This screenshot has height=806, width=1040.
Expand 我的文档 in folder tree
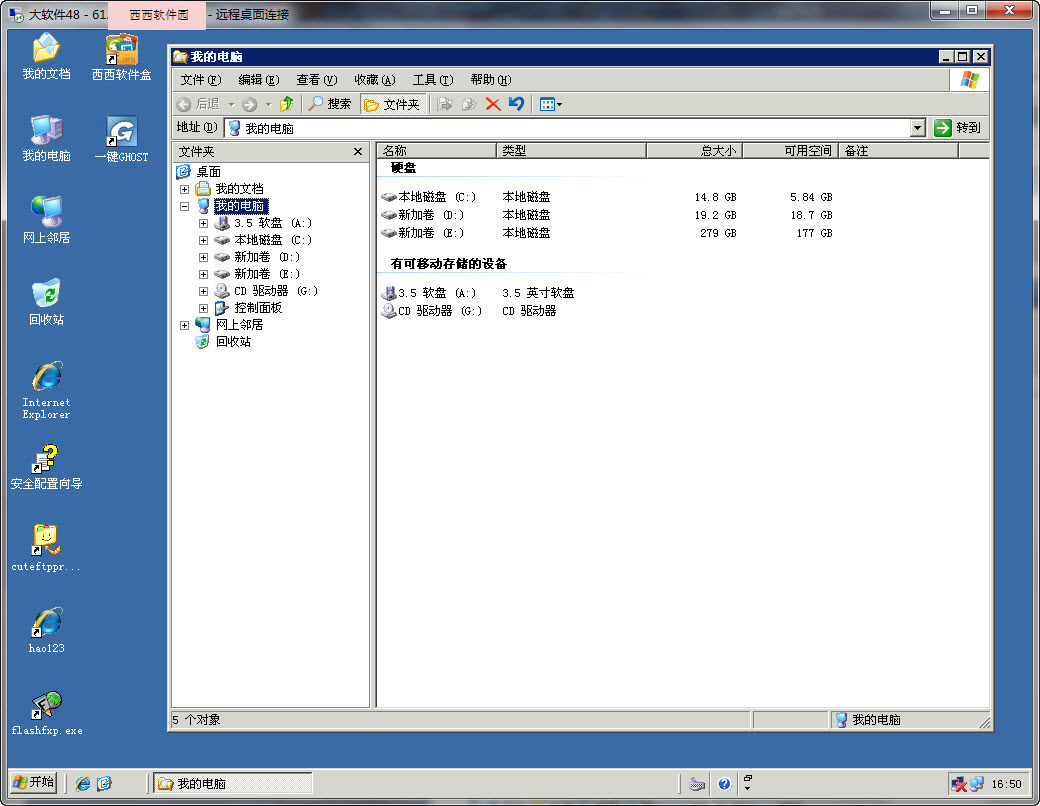coord(184,189)
